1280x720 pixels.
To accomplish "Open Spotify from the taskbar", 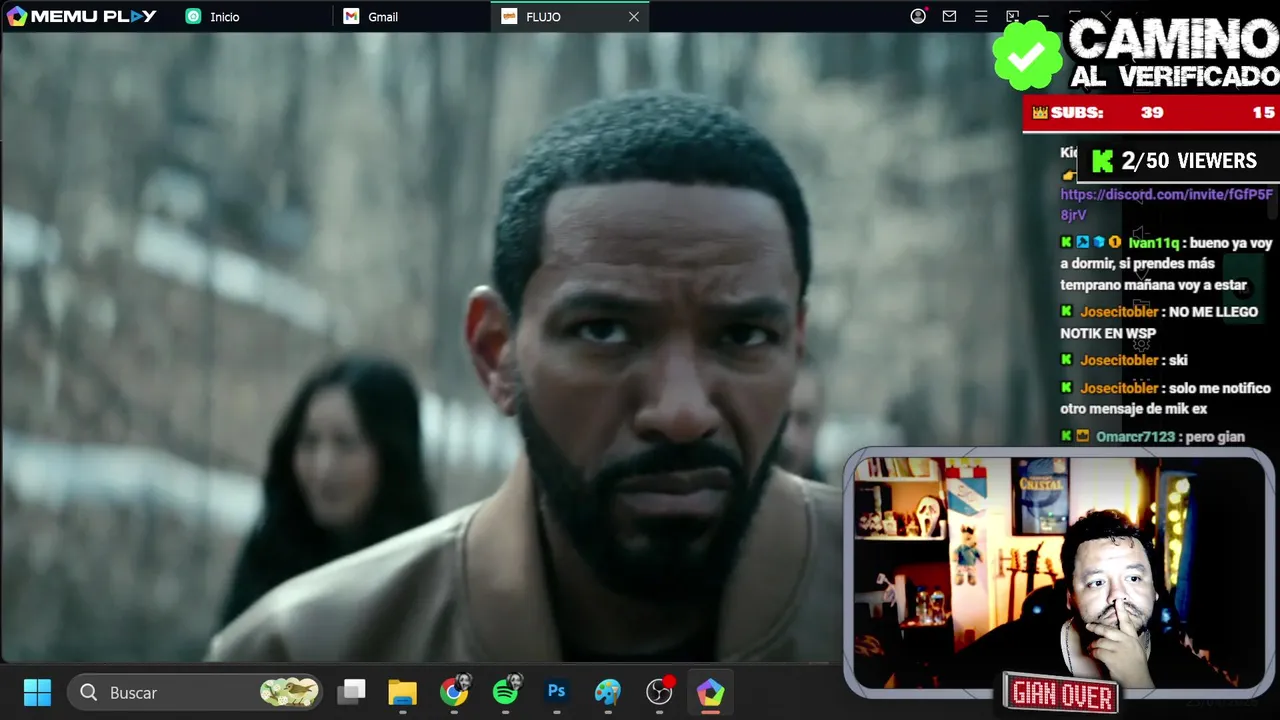I will click(506, 692).
